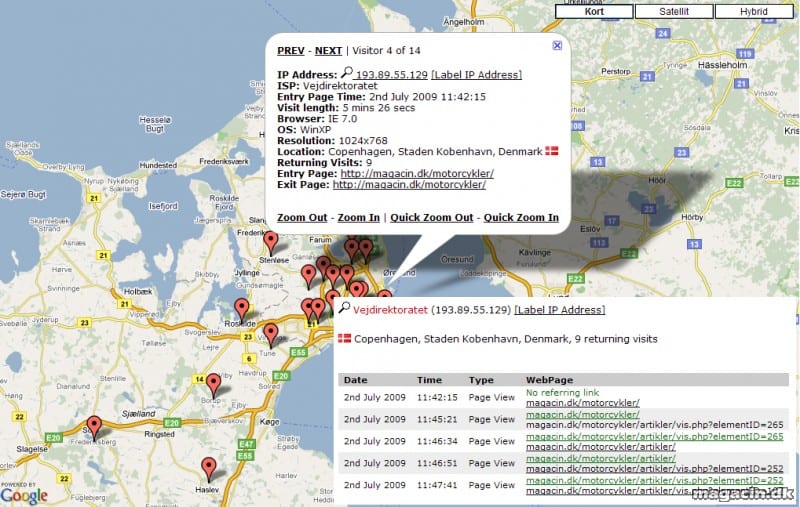
Task: Click 'ISP: Vejdirektoratet' line in popup
Action: (328, 86)
